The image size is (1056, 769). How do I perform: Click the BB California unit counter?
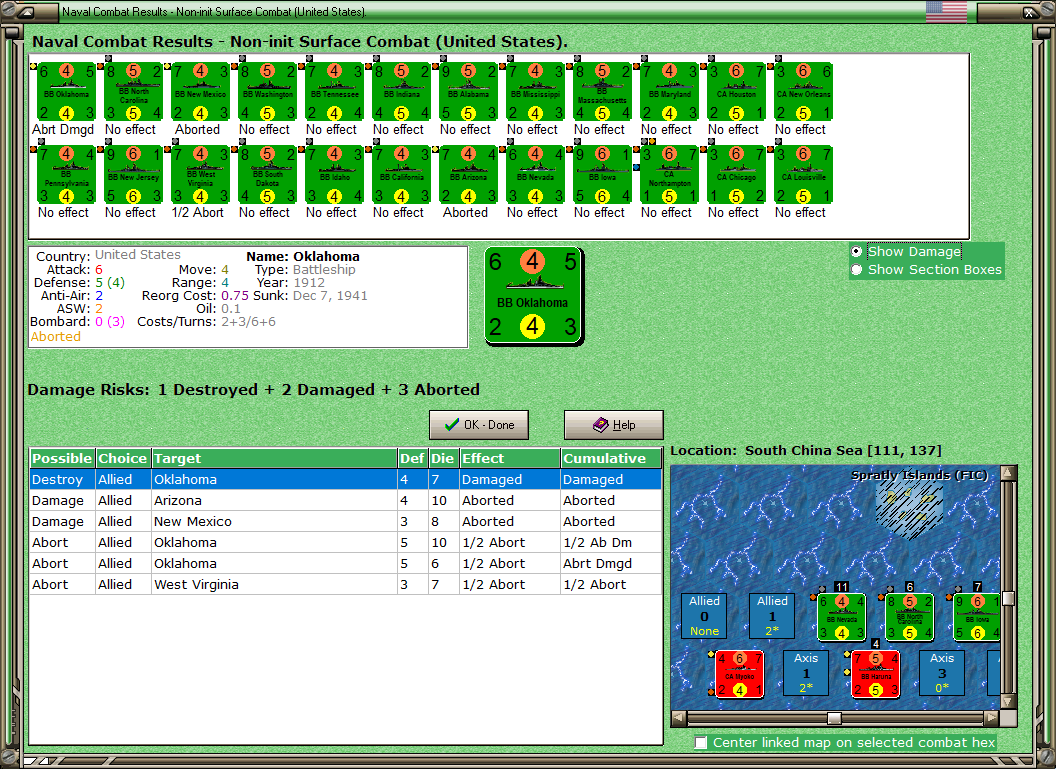[401, 174]
